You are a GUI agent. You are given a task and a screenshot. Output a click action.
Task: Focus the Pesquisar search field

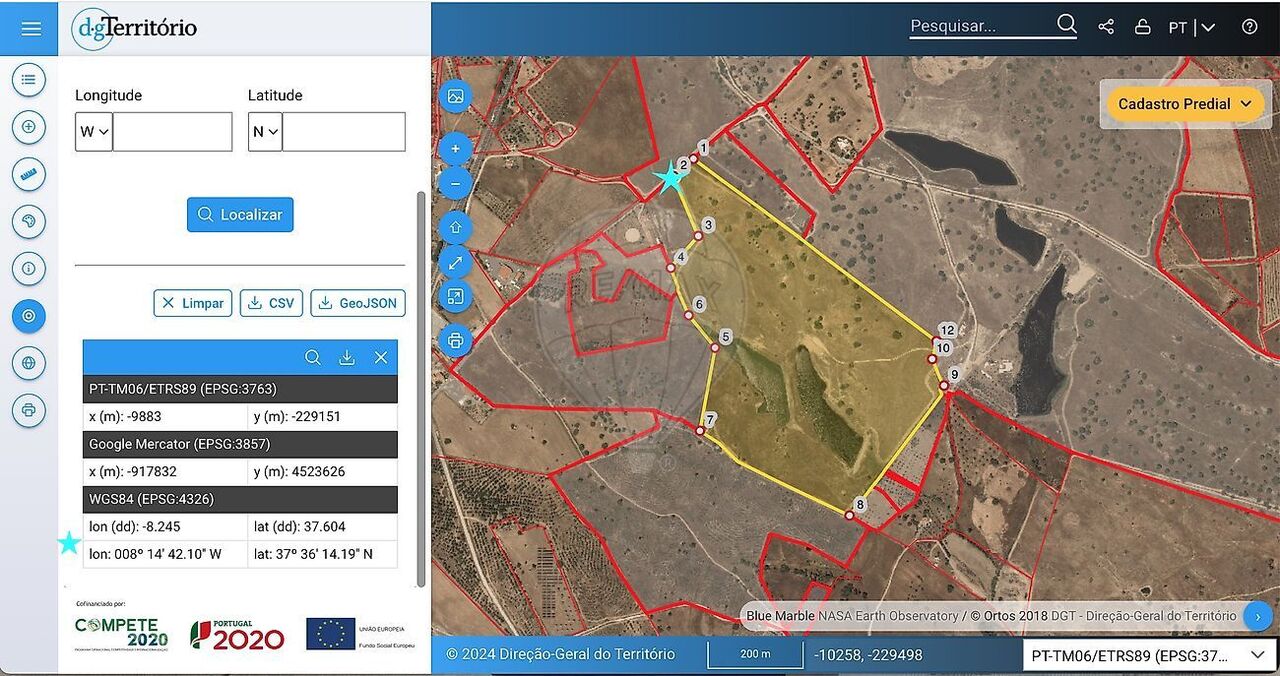click(x=980, y=26)
